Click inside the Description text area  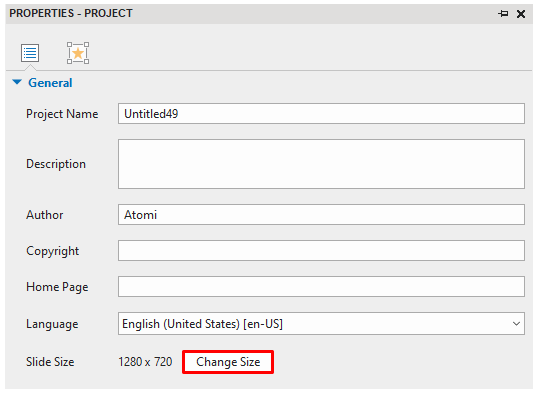tap(321, 164)
